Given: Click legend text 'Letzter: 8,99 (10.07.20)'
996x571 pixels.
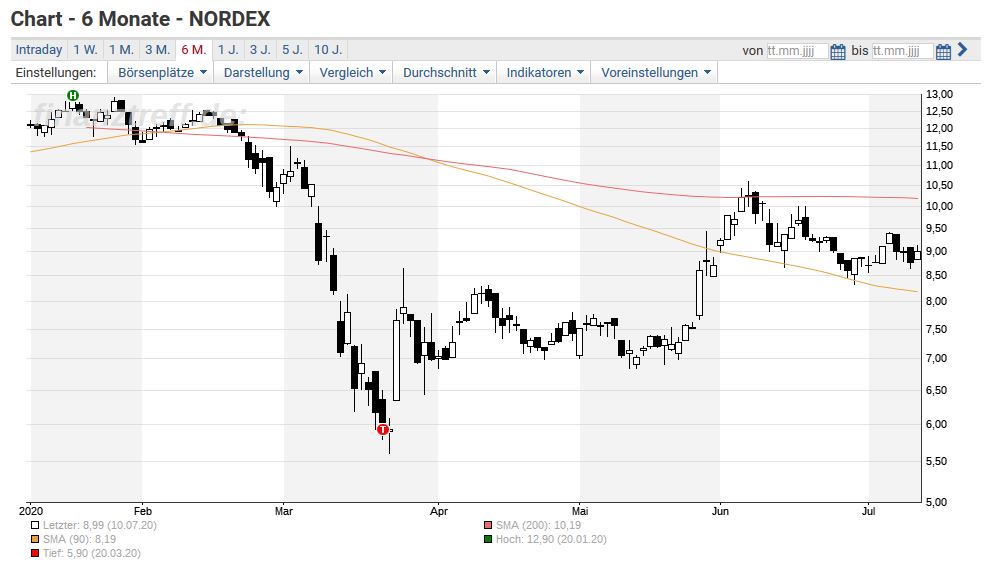Looking at the screenshot, I should pyautogui.click(x=100, y=525).
